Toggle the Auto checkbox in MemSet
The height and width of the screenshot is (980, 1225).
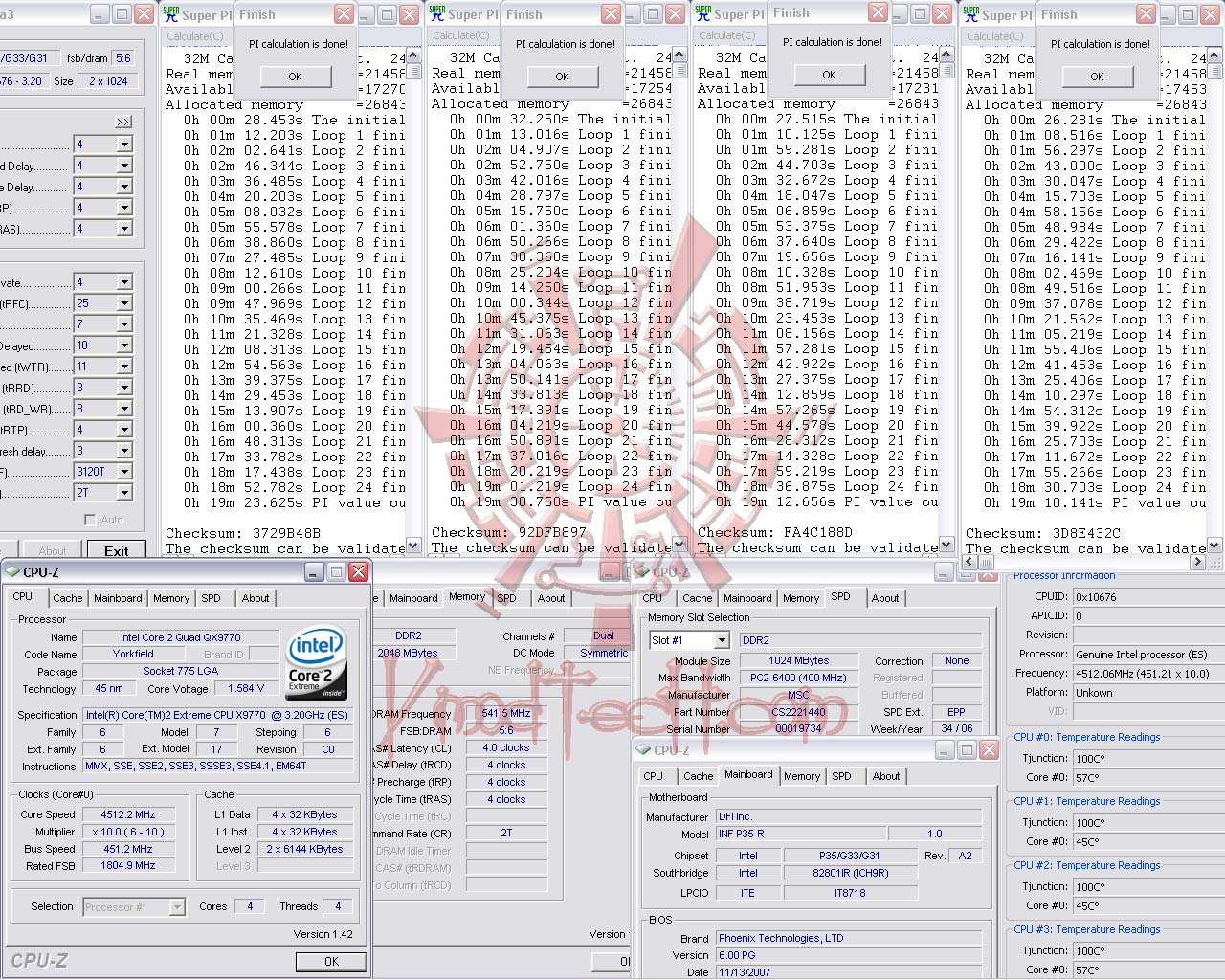[91, 520]
